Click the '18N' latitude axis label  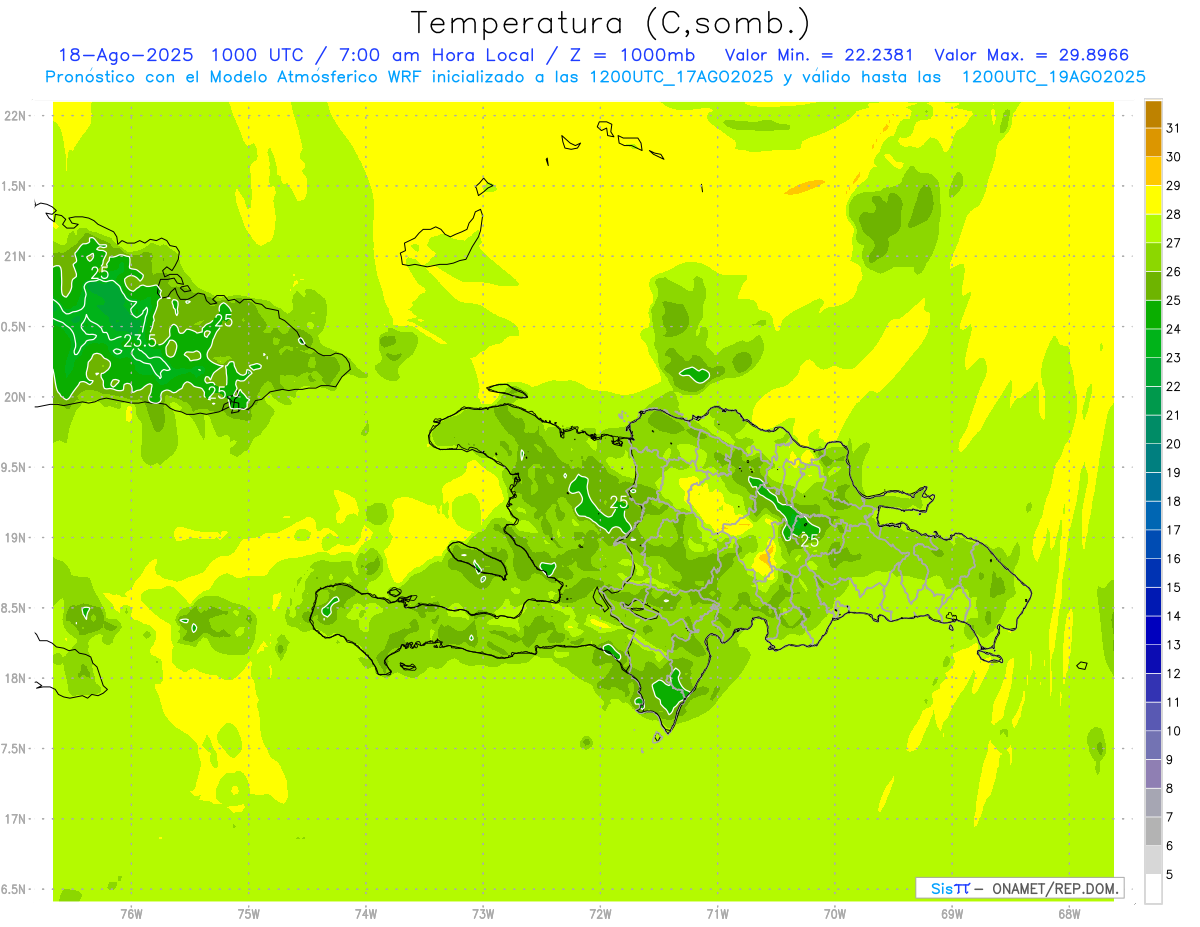tap(15, 678)
